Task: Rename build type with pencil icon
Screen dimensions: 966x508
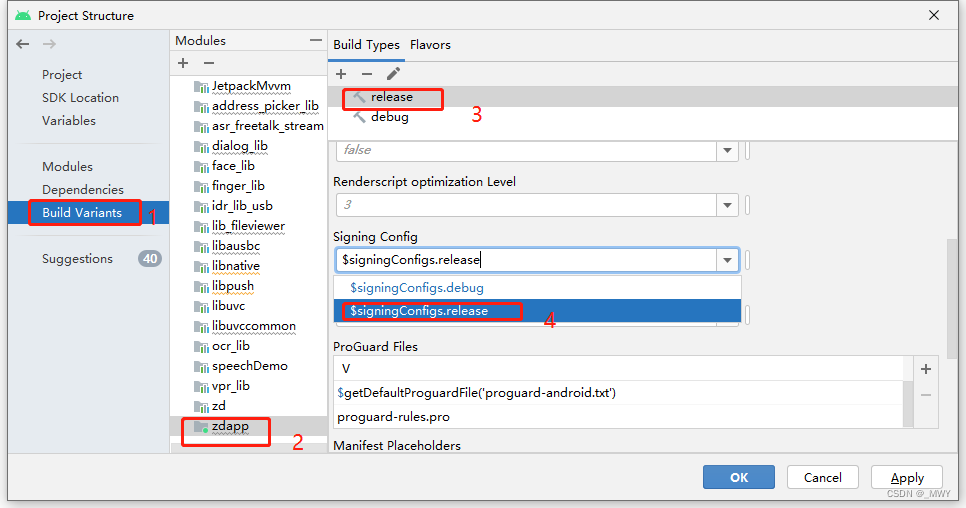Action: (x=394, y=74)
